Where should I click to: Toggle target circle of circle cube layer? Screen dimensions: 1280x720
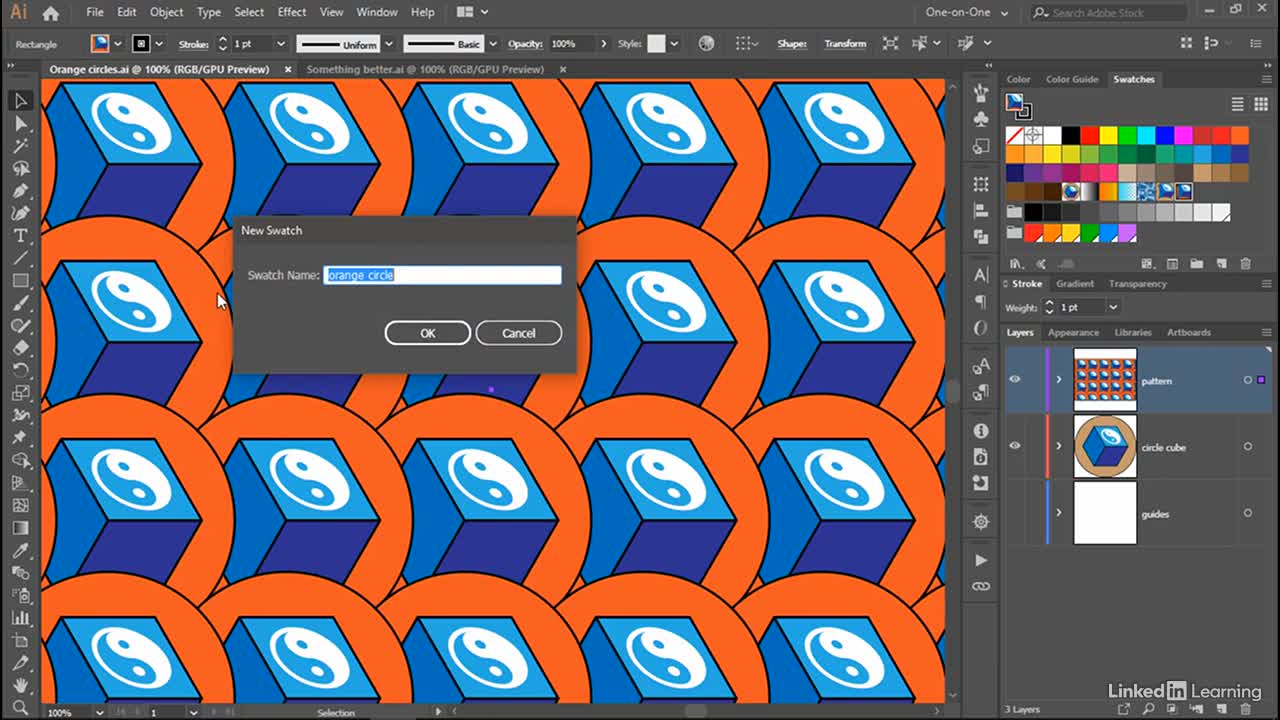(1247, 446)
